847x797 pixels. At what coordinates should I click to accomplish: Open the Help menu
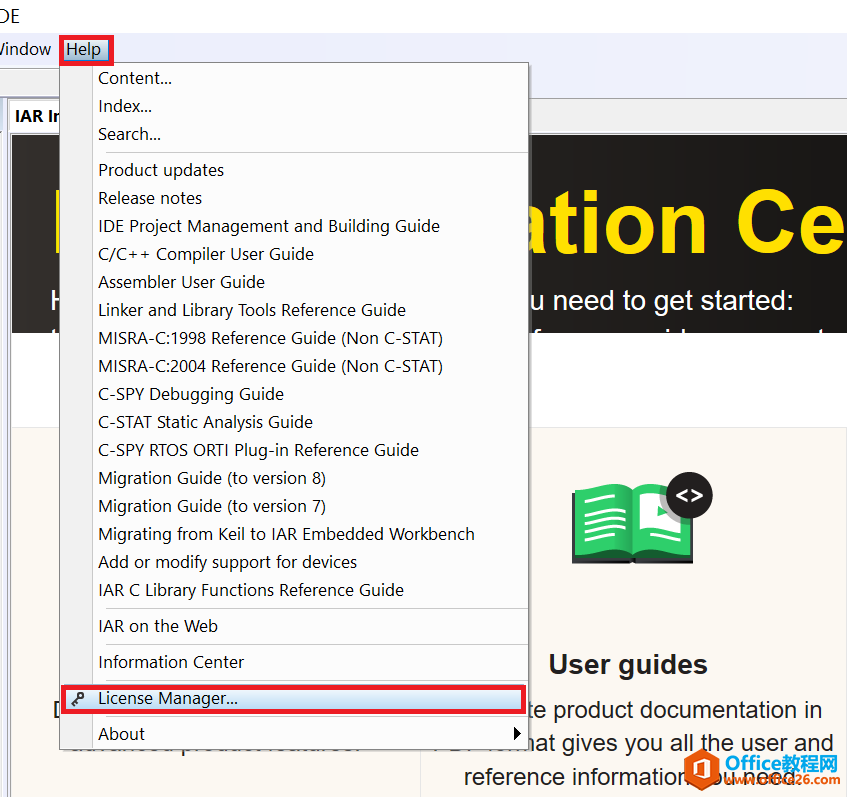click(x=86, y=50)
